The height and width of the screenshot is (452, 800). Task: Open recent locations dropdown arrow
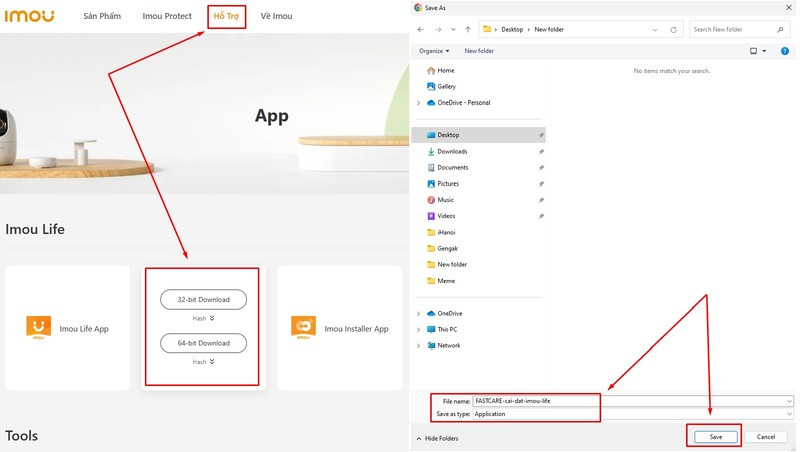tap(453, 30)
